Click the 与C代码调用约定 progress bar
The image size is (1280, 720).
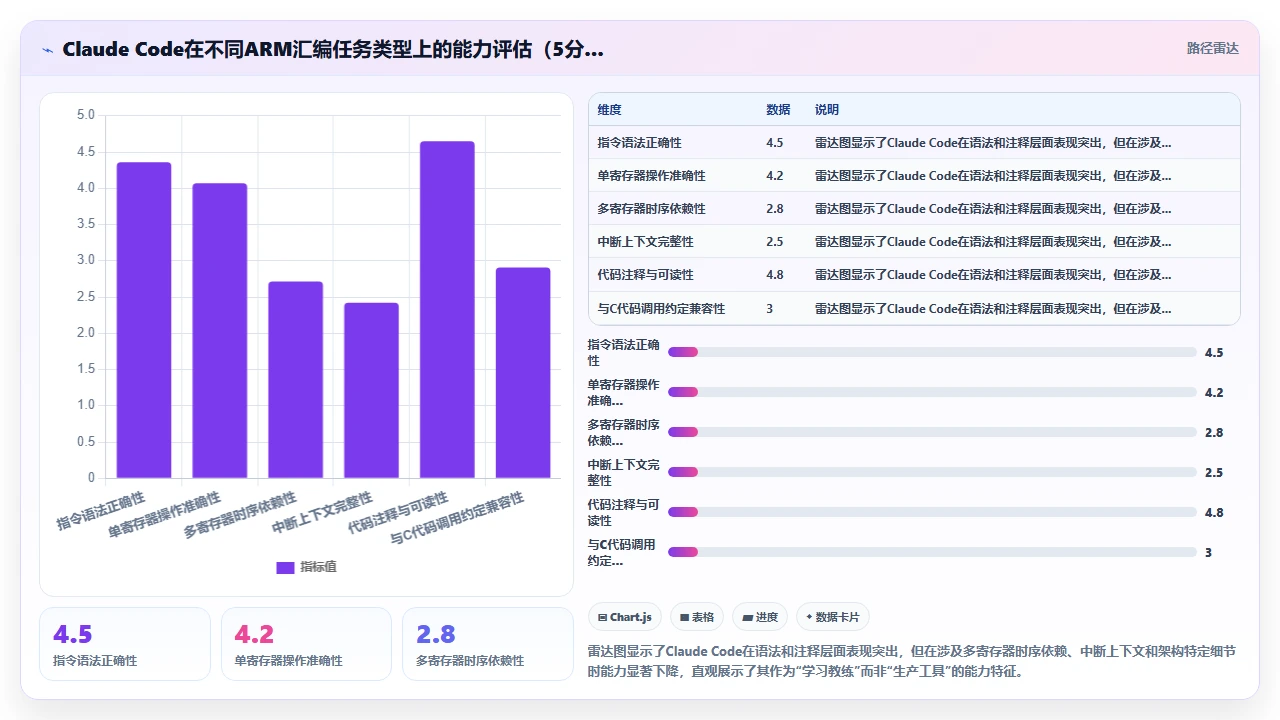pos(932,552)
